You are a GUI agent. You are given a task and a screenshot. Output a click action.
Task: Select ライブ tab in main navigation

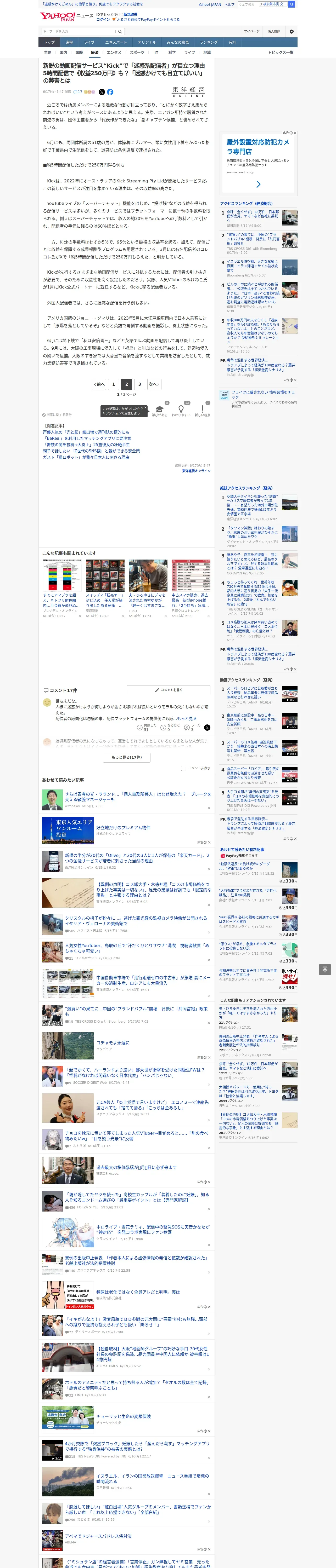click(89, 43)
